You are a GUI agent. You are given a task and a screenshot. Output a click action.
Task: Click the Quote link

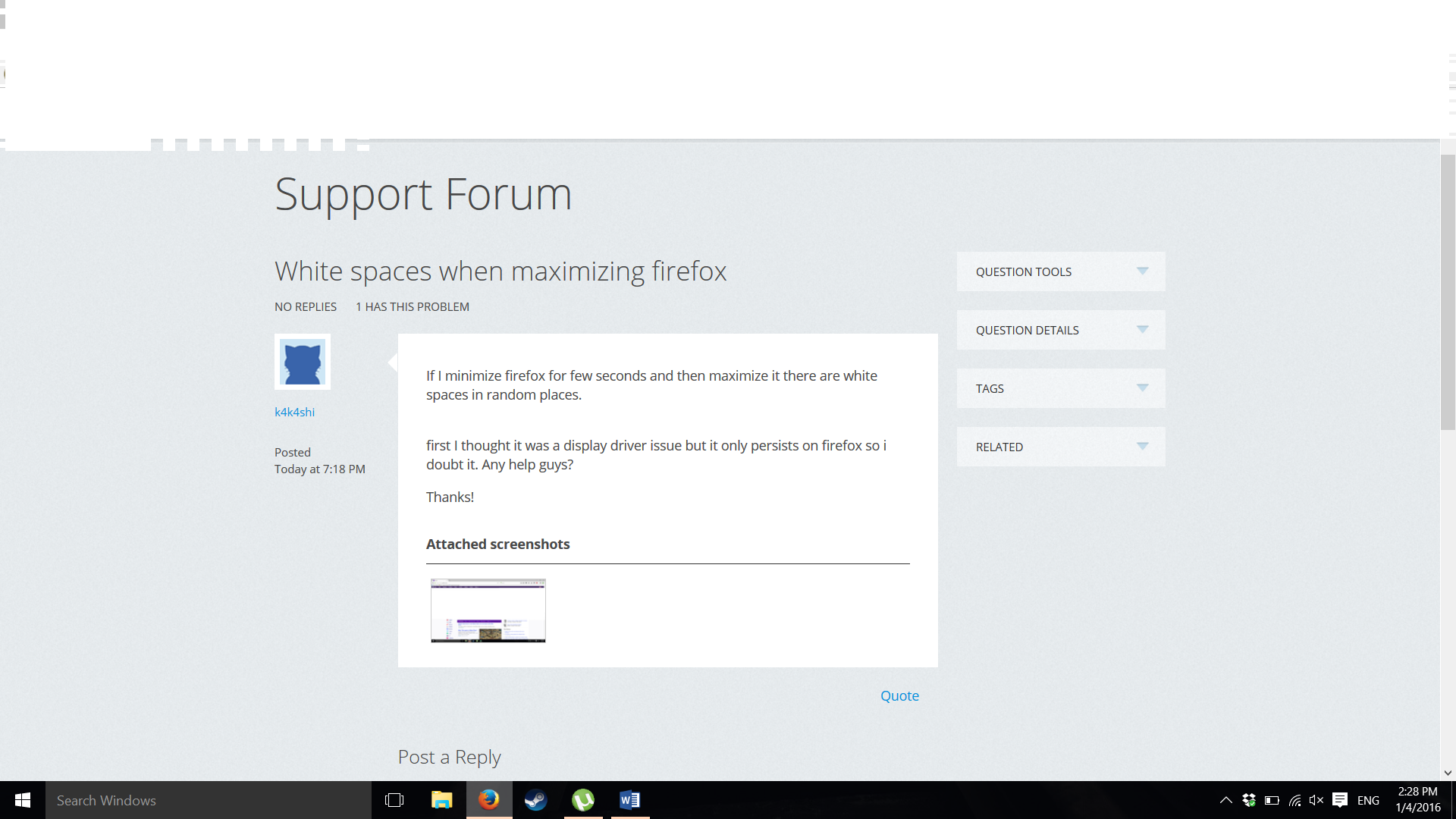click(899, 695)
